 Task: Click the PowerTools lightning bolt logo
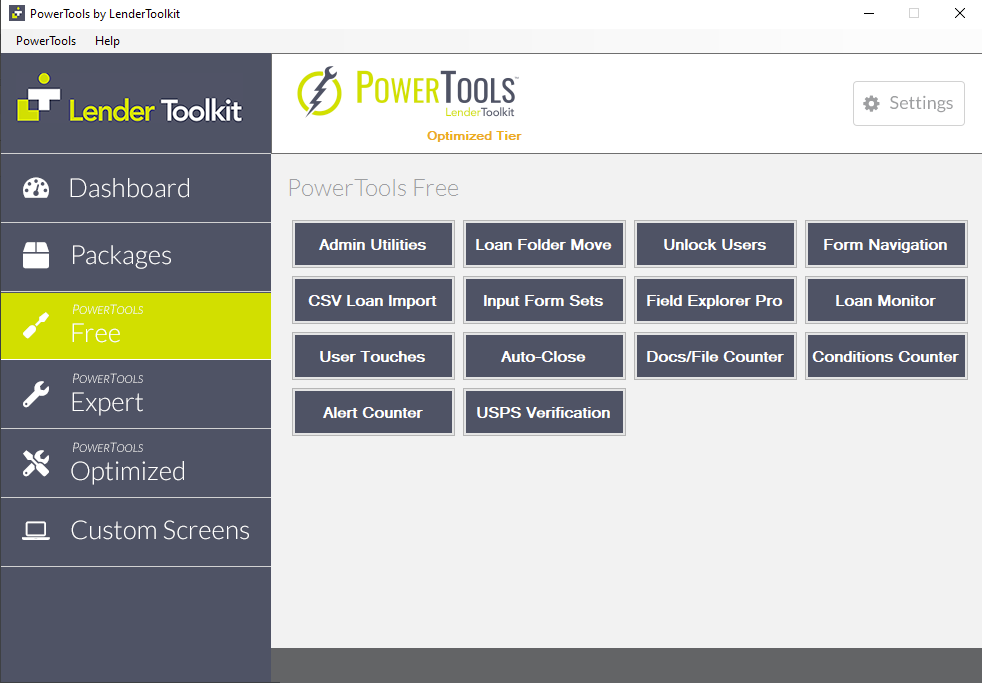click(x=319, y=92)
